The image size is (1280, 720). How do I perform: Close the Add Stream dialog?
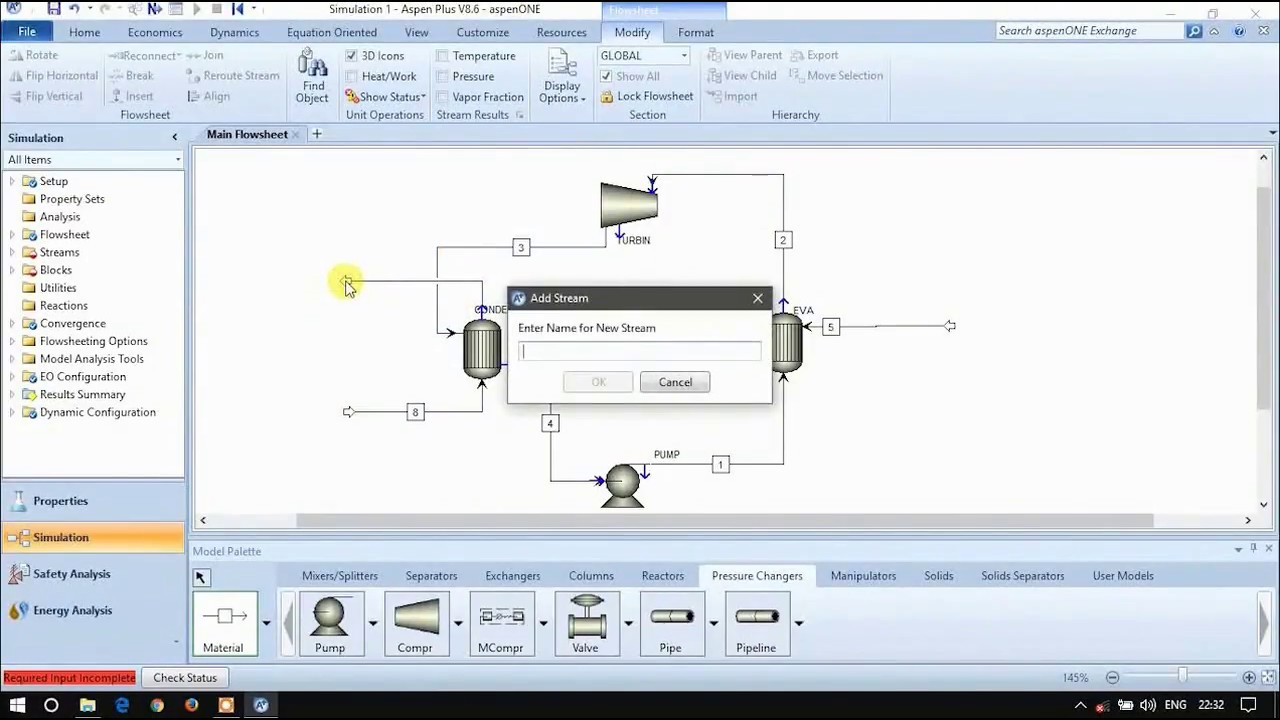pos(758,298)
